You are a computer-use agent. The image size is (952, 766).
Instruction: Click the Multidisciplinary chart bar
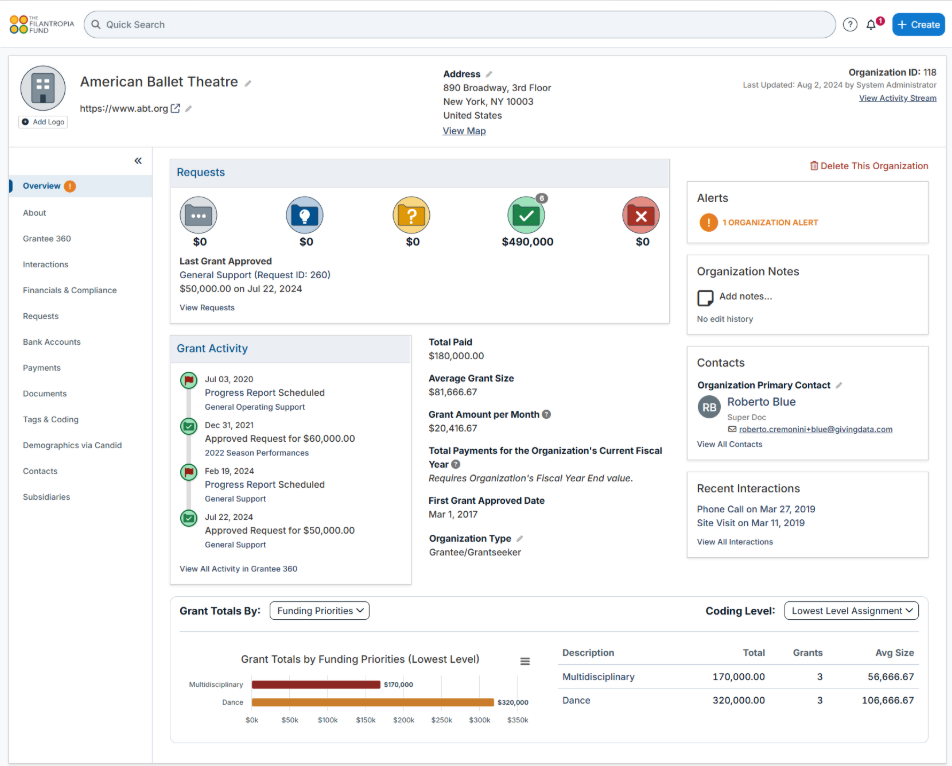pos(316,685)
